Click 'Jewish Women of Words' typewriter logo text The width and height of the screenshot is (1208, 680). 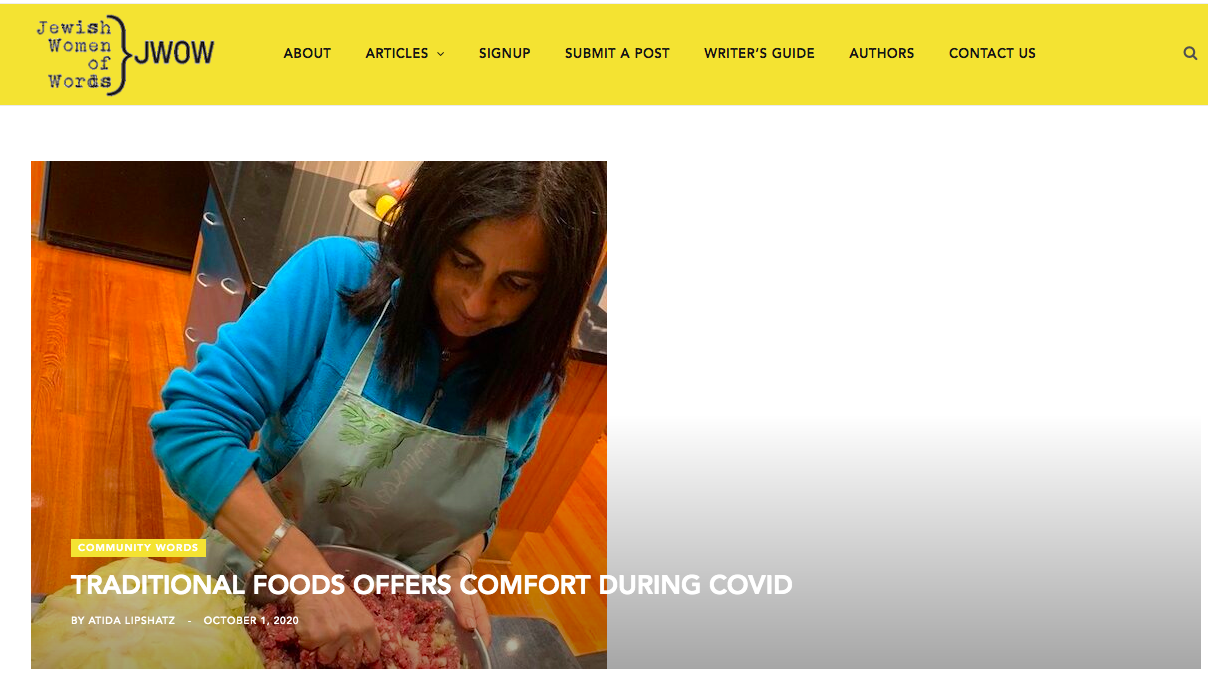(x=75, y=55)
